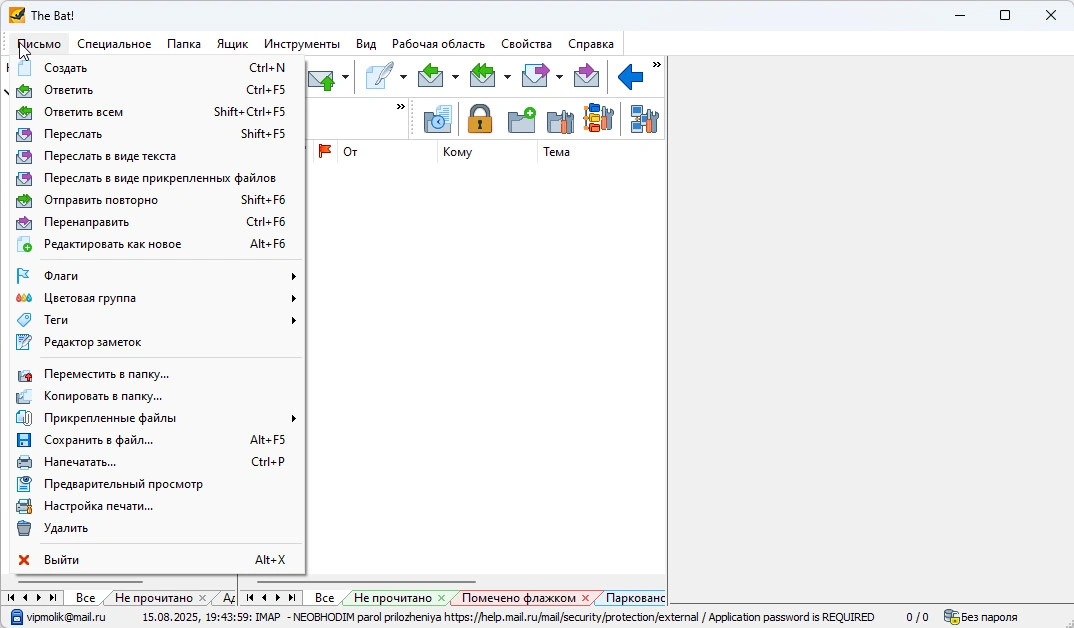This screenshot has height=628, width=1074.
Task: Select Переслать в виде текста
Action: tap(158, 155)
